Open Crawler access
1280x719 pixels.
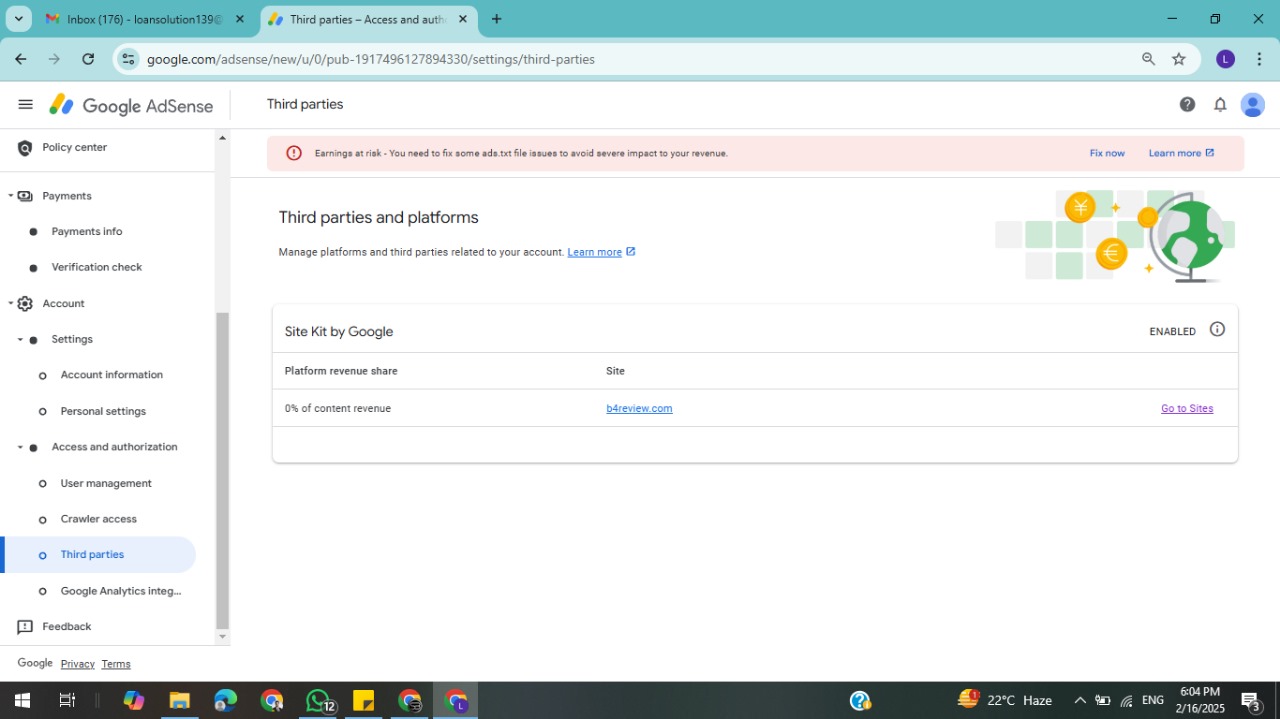coord(98,519)
